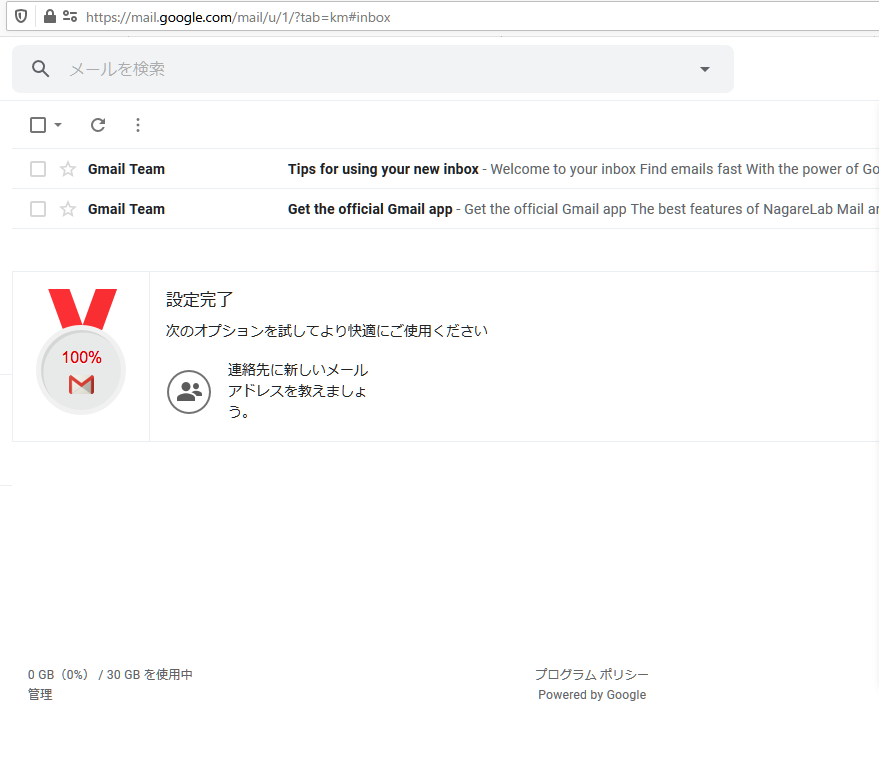
Task: Click the tracking protection shield icon
Action: (21, 16)
